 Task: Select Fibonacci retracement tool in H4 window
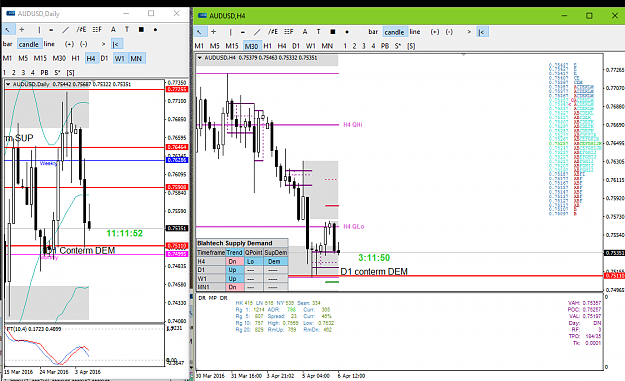click(x=289, y=32)
